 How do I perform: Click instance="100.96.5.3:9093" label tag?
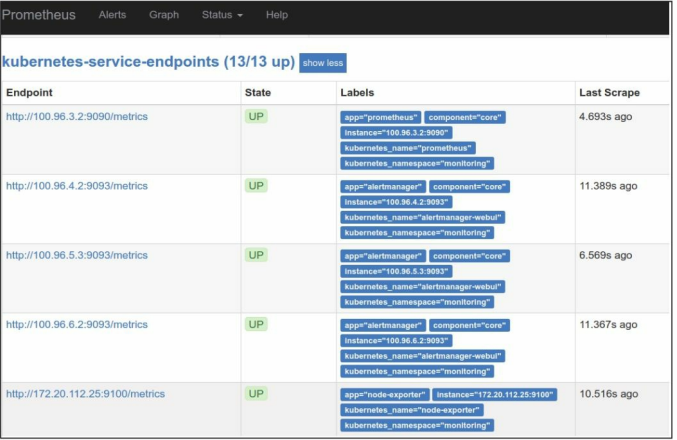[396, 272]
